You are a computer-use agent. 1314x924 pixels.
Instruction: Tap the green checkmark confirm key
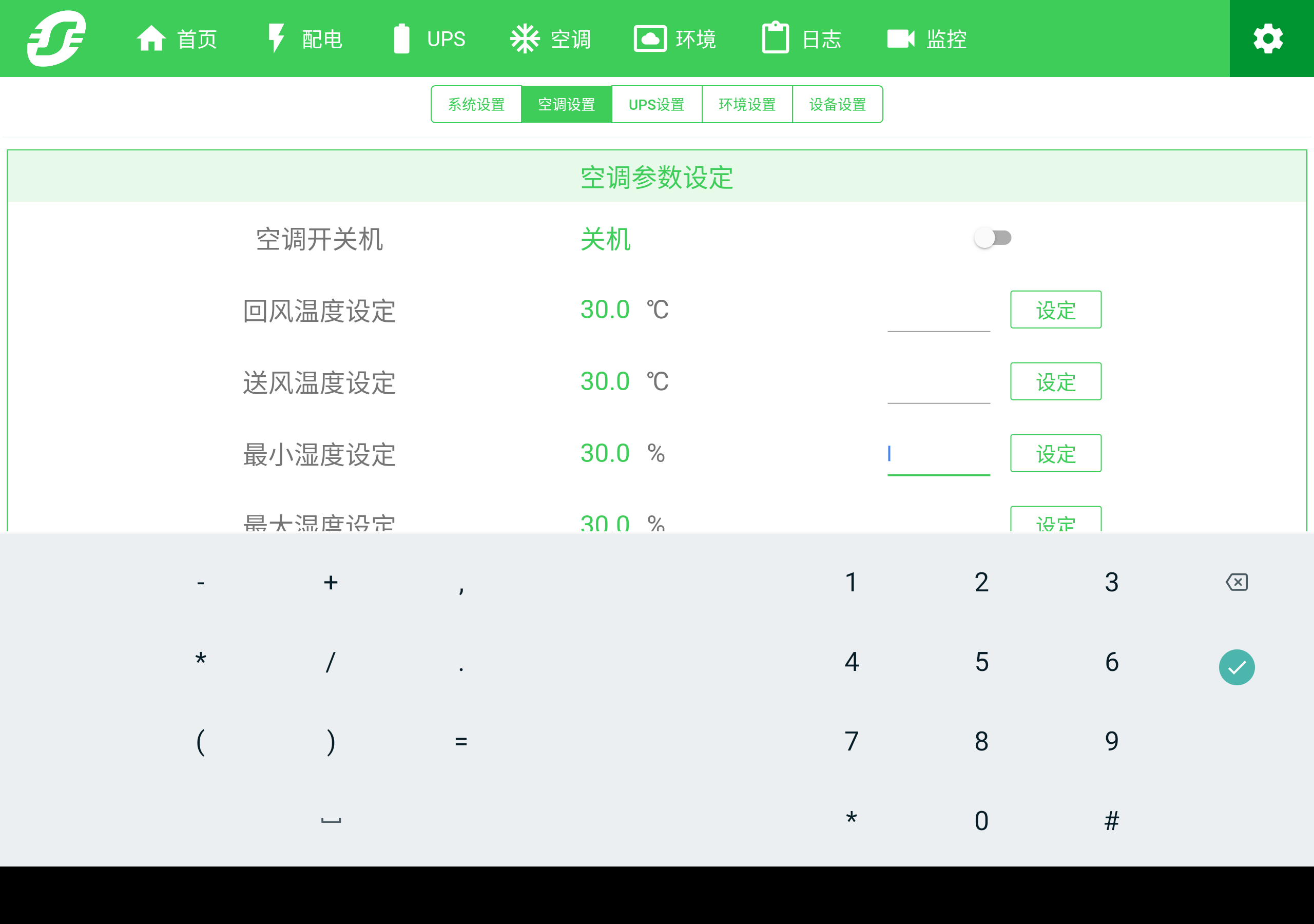(x=1236, y=666)
